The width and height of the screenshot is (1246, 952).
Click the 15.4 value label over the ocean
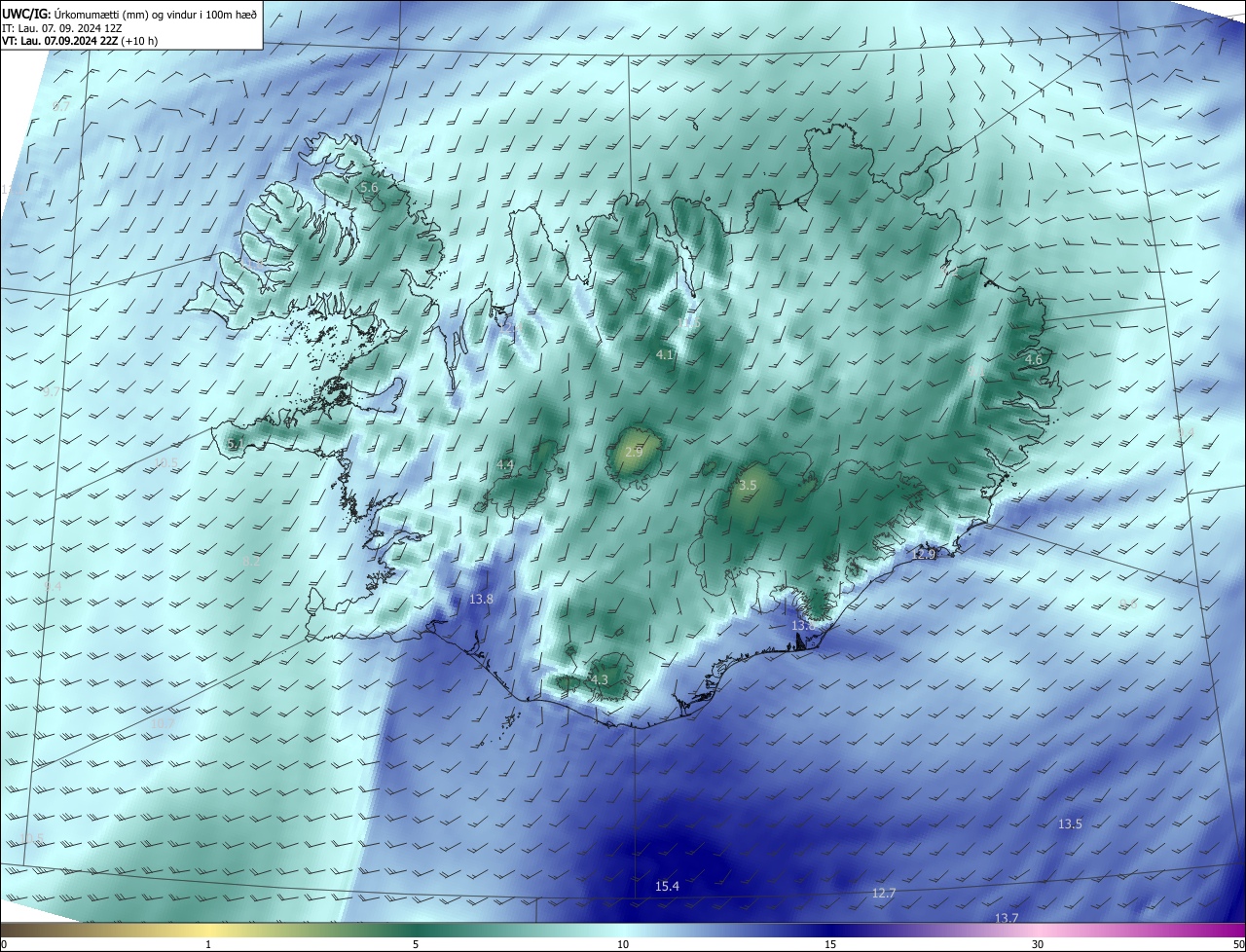coord(667,886)
